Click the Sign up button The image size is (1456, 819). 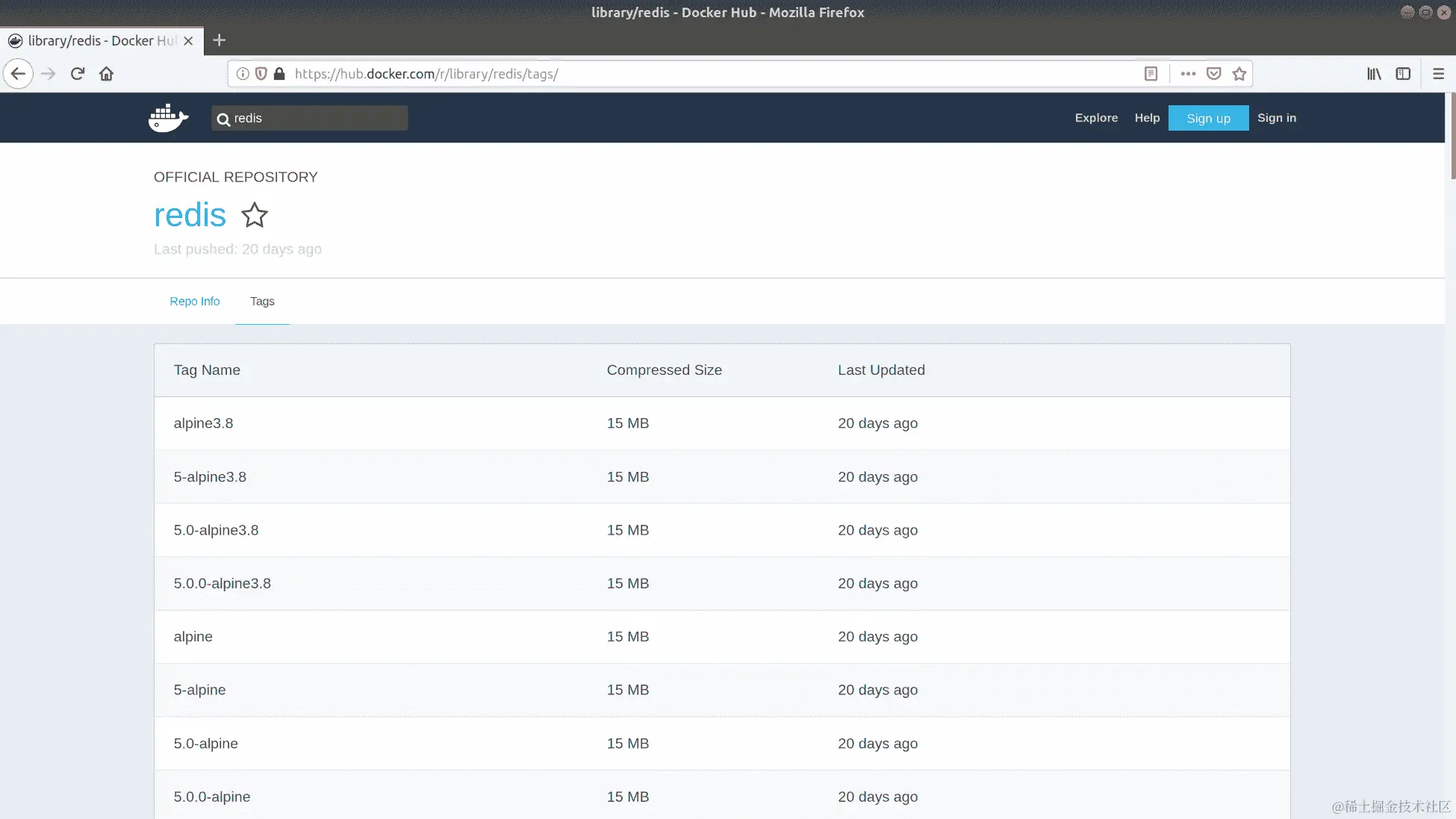(1208, 118)
